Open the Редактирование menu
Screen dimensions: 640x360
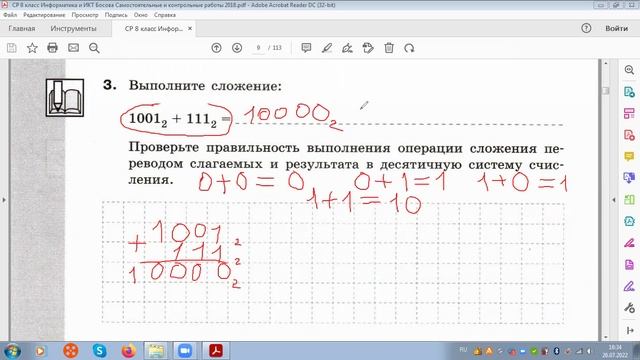click(44, 15)
